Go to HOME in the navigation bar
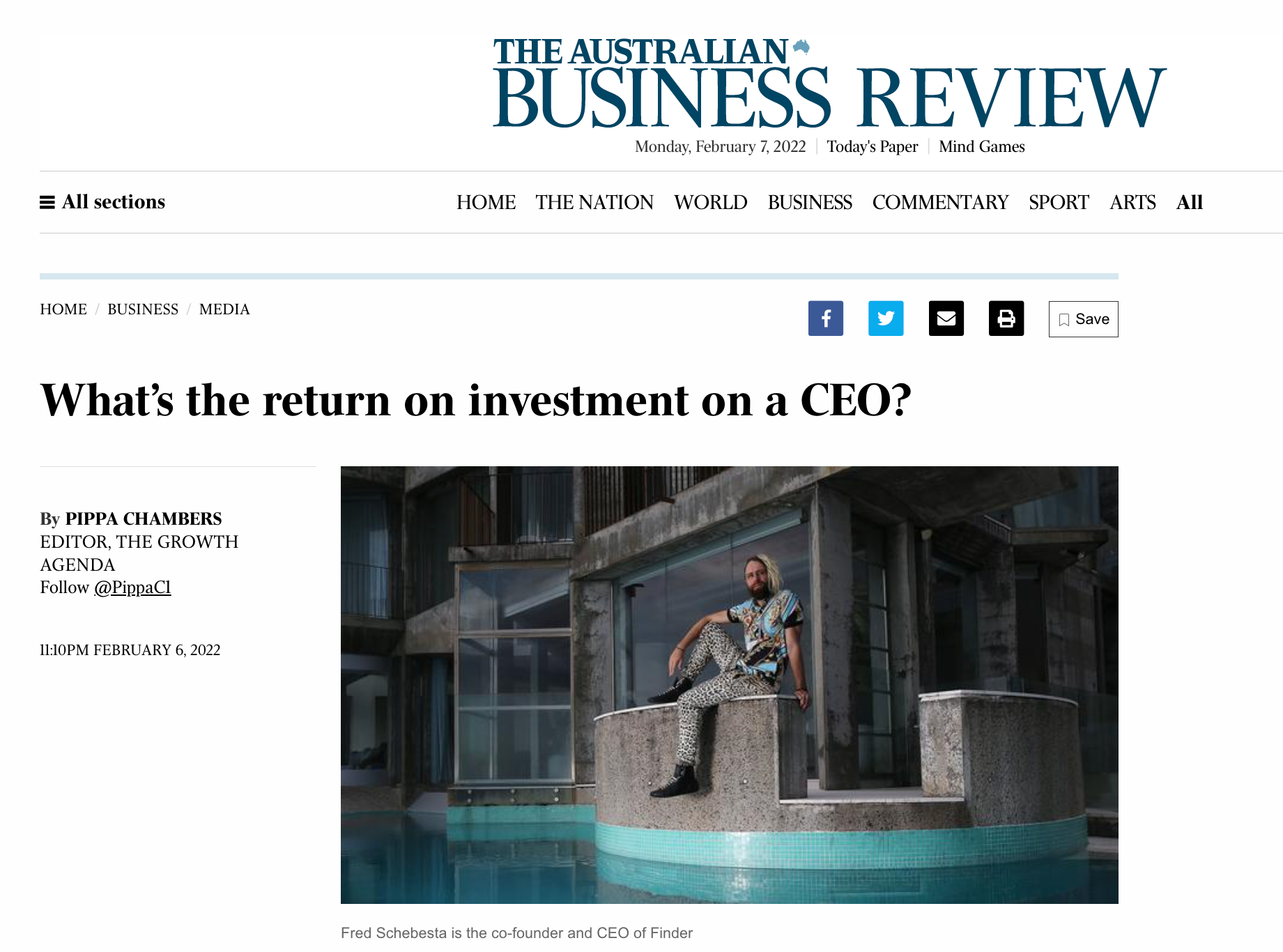The width and height of the screenshot is (1283, 952). [x=486, y=202]
